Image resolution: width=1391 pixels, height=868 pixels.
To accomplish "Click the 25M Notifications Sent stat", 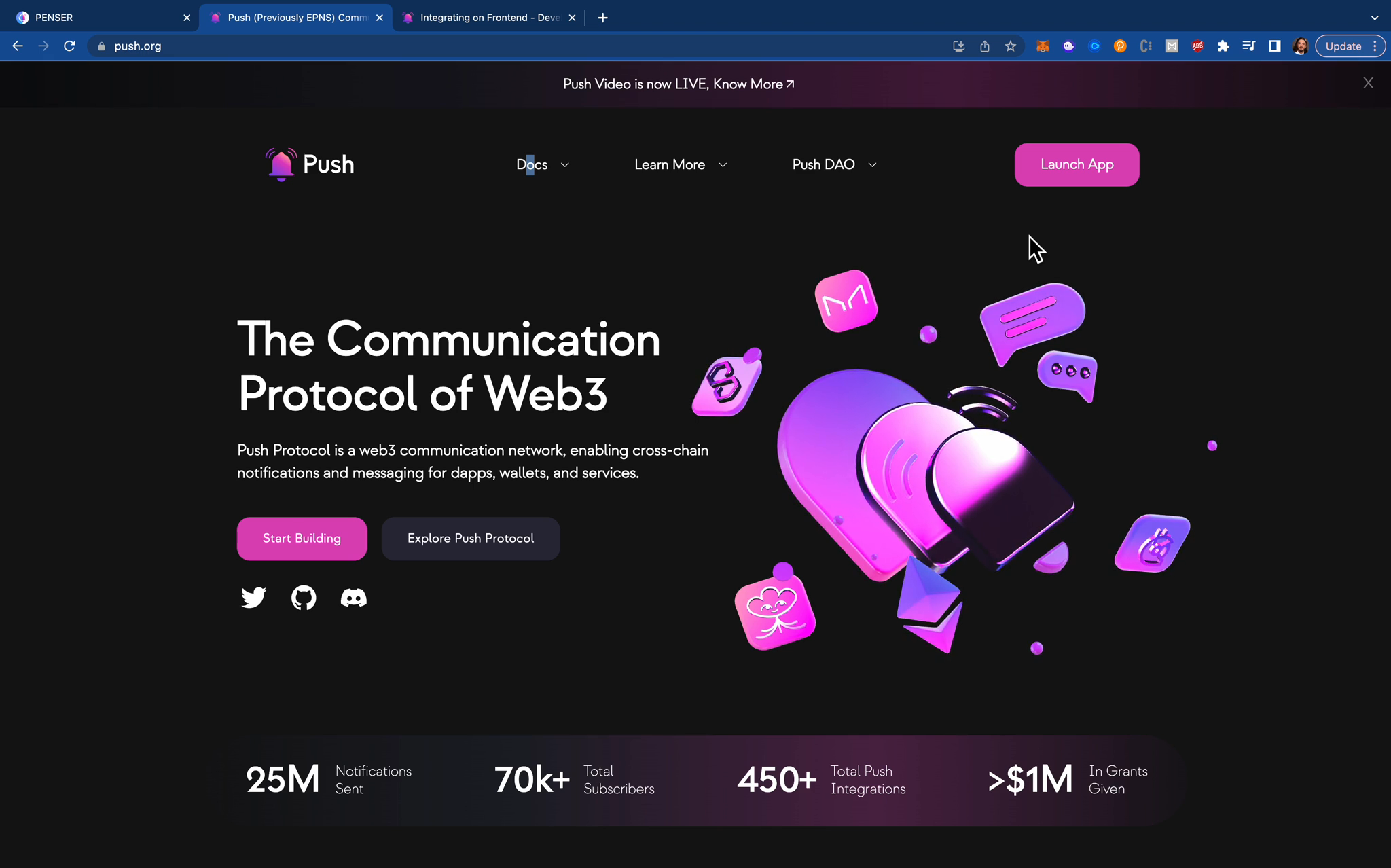I will (x=329, y=779).
